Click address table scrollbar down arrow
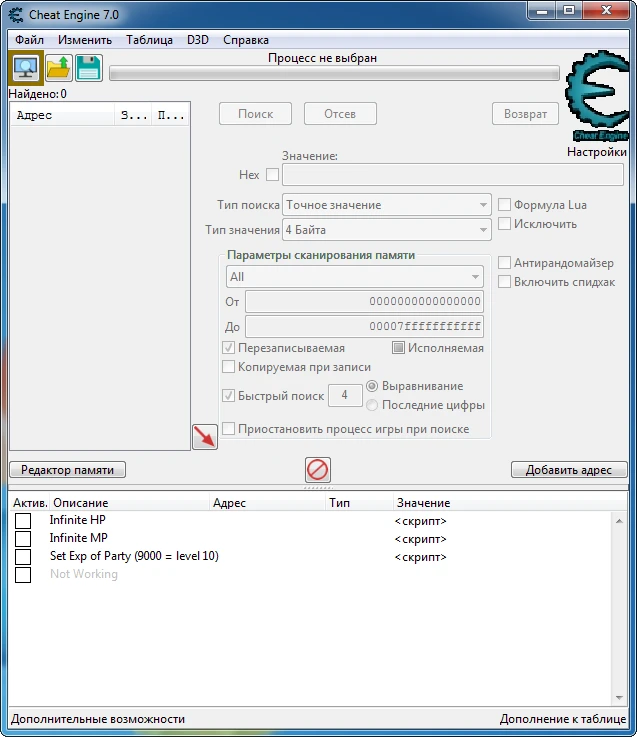Screen dimensions: 637x737 pos(619,698)
